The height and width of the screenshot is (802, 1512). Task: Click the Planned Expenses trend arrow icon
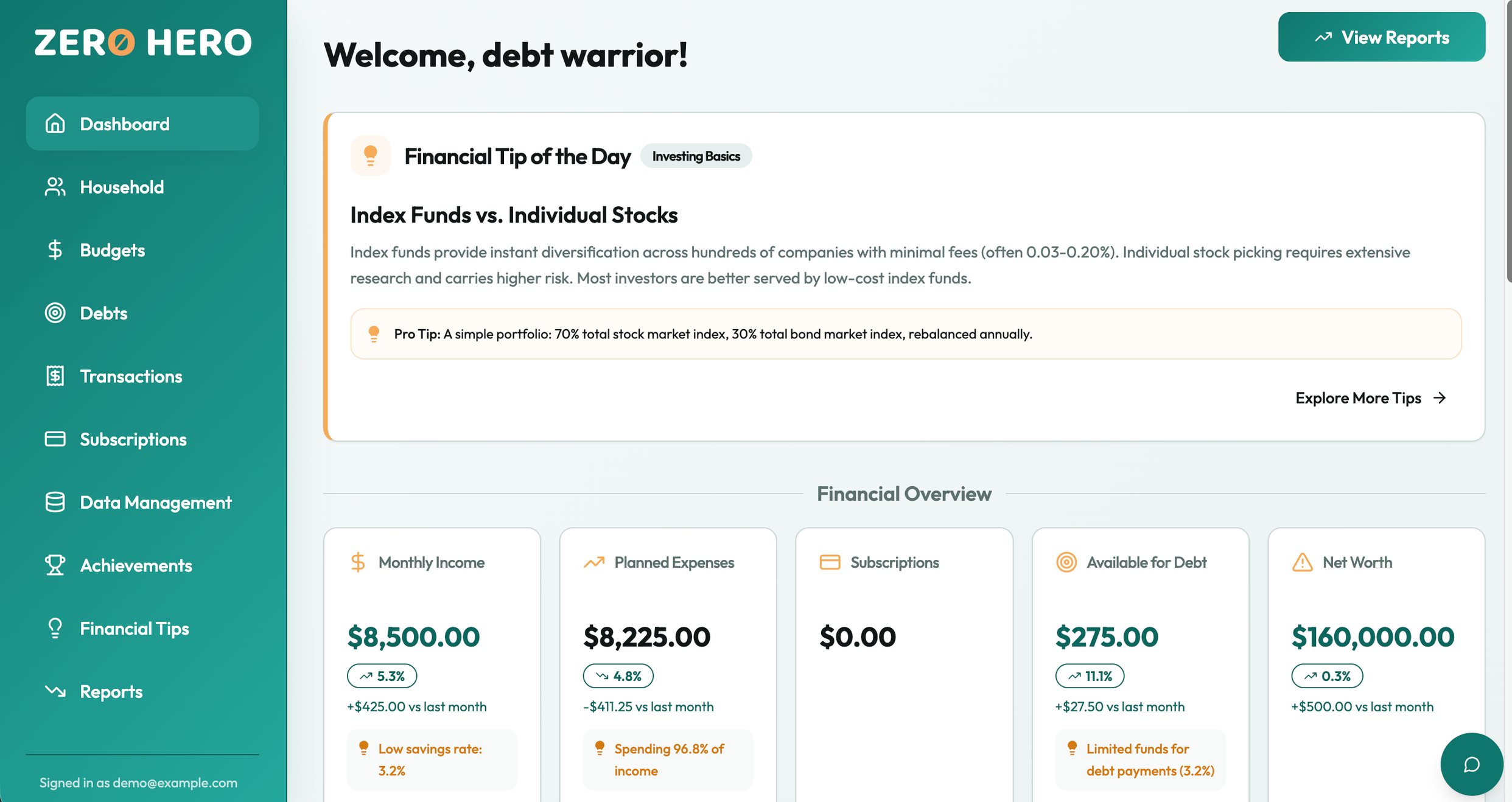[x=594, y=562]
